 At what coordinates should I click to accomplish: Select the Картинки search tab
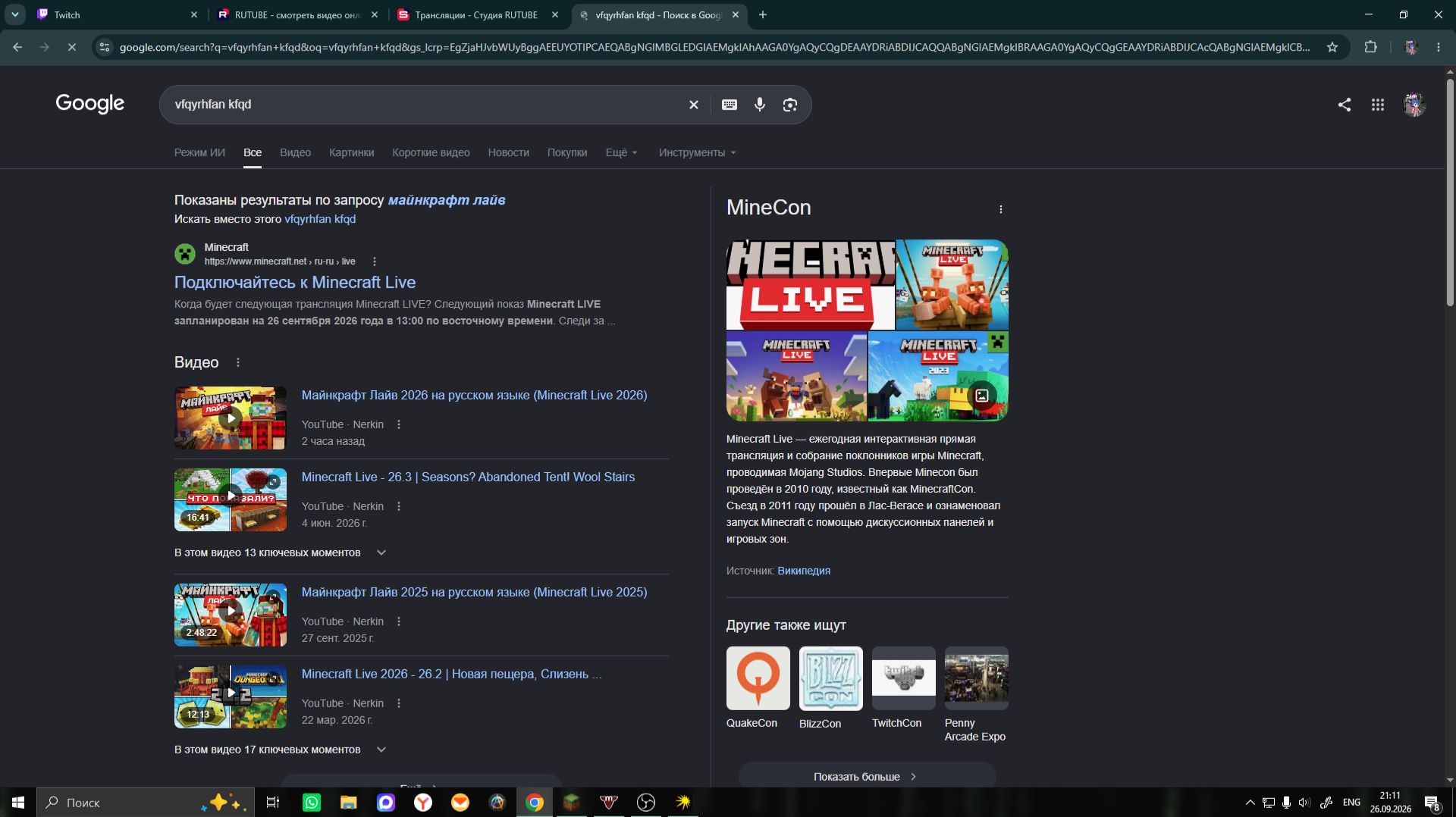pos(351,152)
